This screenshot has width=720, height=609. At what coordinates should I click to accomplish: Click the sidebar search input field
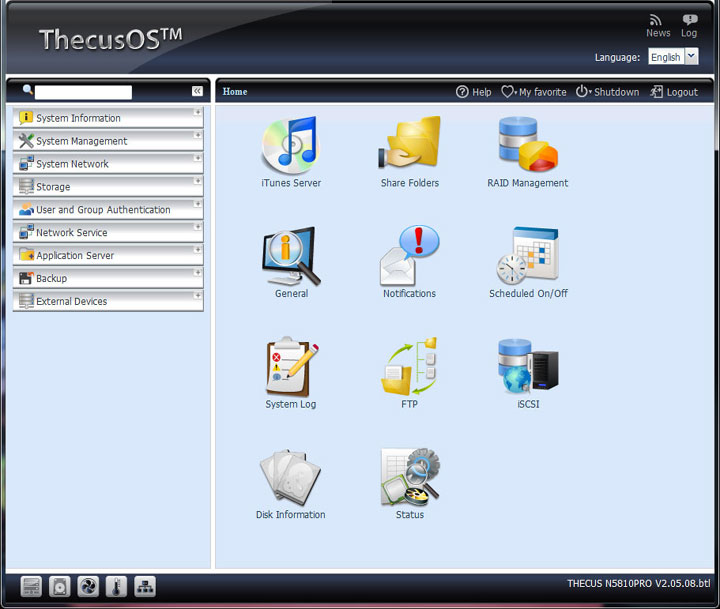[83, 92]
